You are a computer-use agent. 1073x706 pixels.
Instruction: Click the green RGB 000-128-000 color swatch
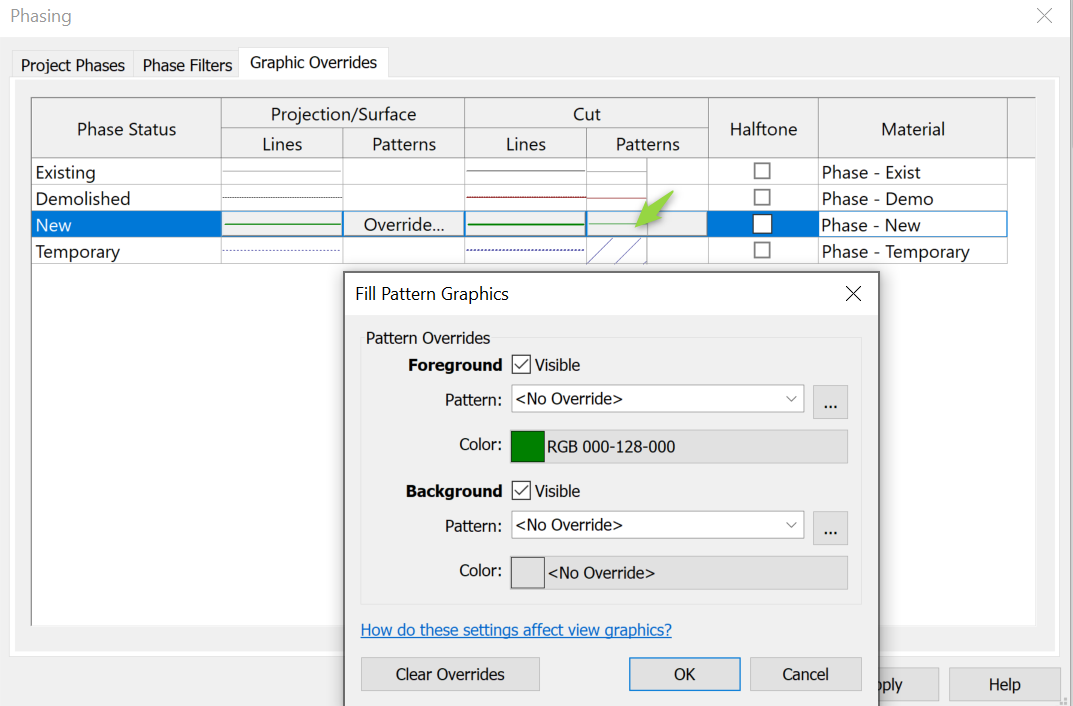(x=527, y=446)
